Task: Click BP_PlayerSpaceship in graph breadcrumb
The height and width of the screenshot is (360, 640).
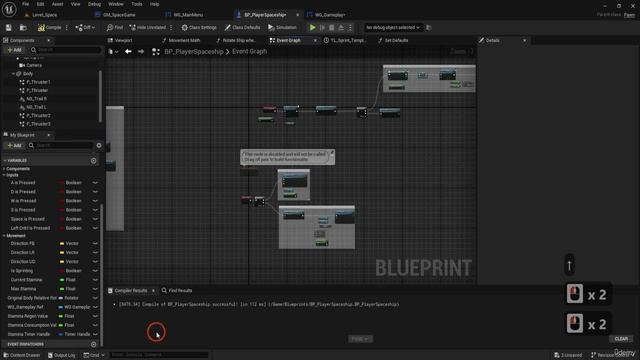Action: (194, 51)
